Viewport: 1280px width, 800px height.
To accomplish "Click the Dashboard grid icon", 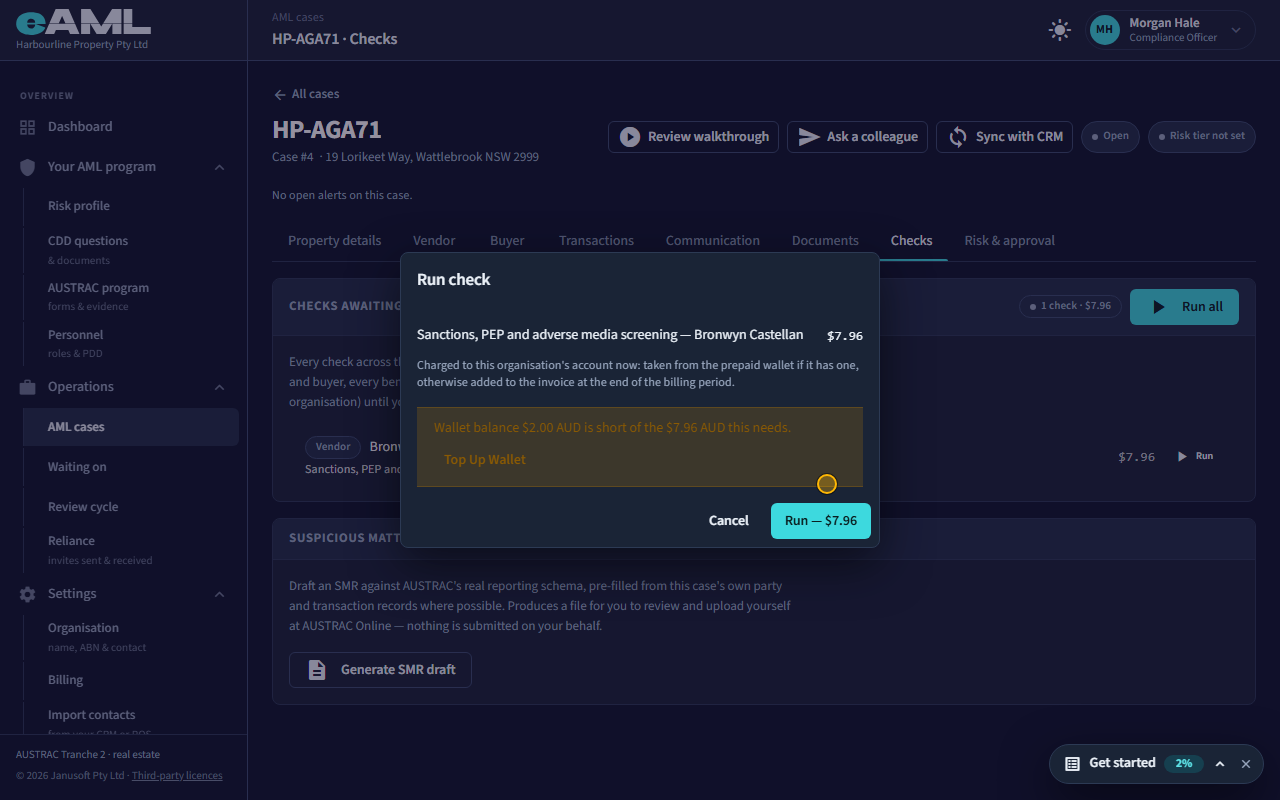I will (27, 127).
